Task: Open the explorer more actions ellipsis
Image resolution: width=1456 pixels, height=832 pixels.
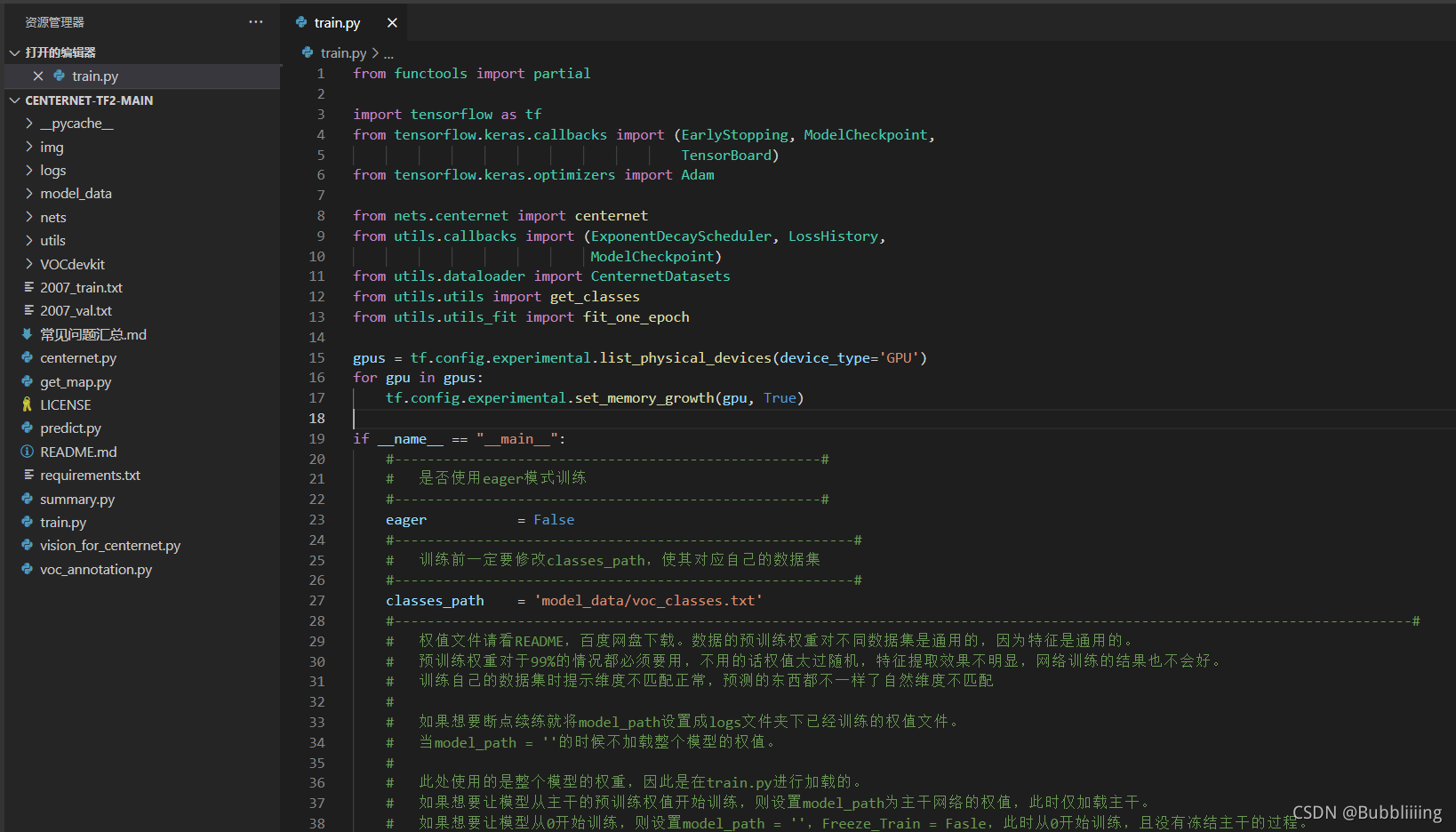Action: tap(256, 22)
